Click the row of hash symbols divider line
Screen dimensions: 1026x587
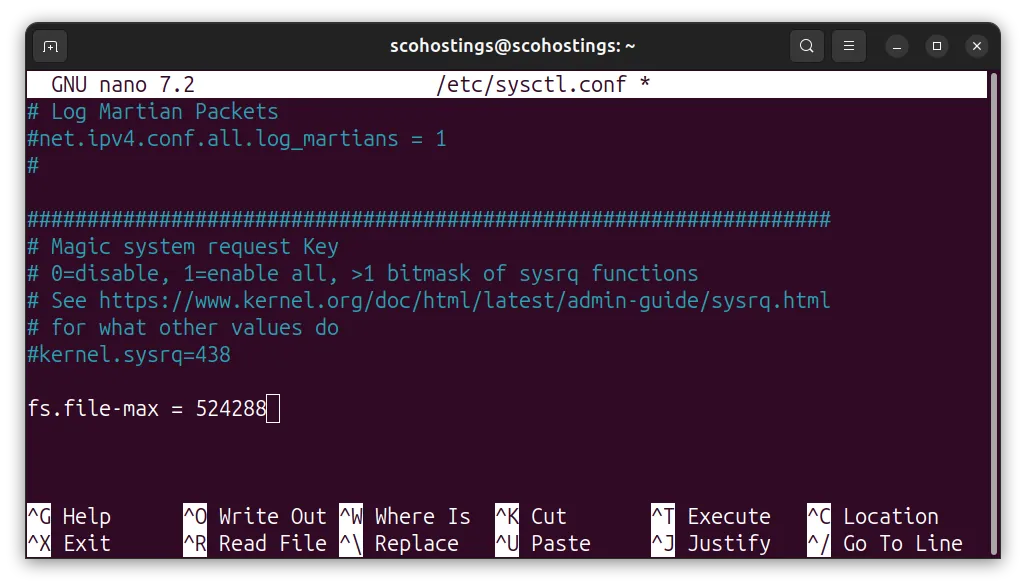pyautogui.click(x=429, y=219)
